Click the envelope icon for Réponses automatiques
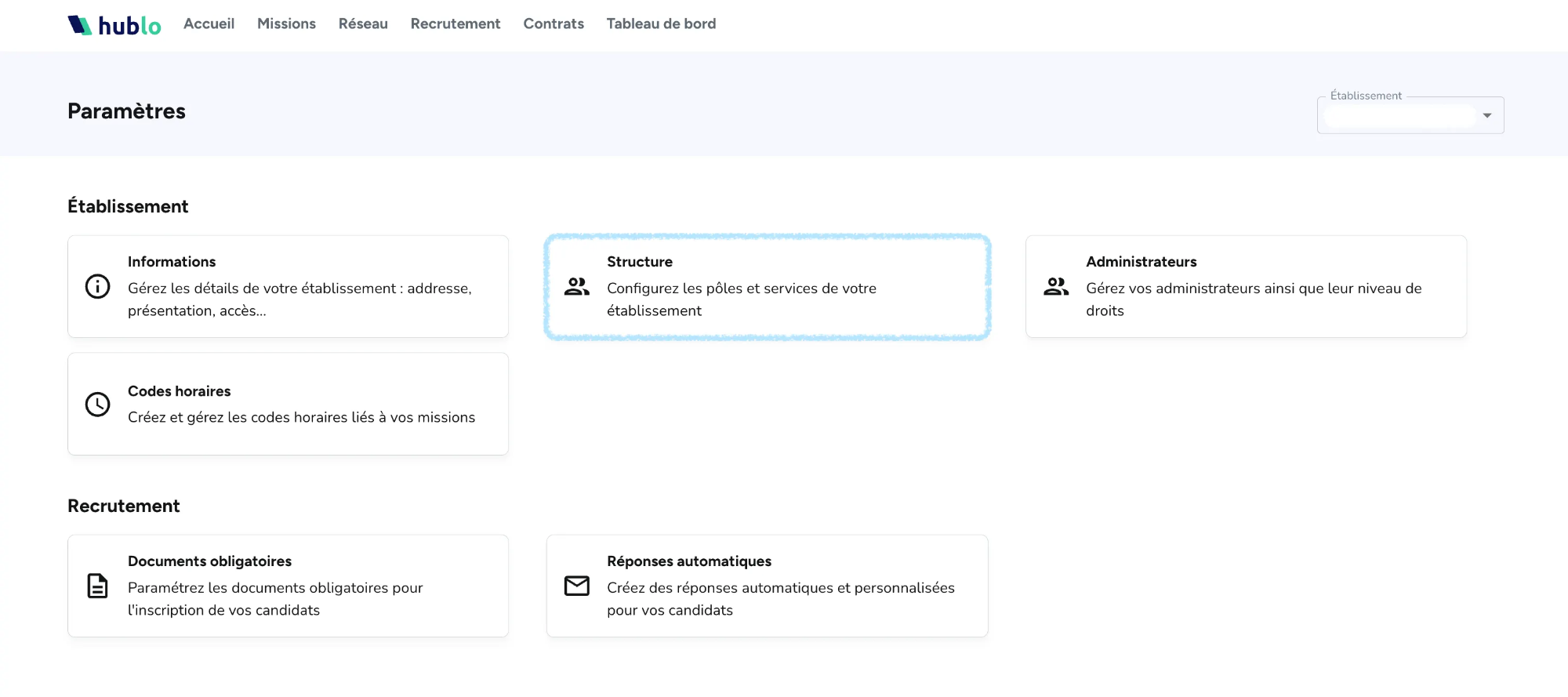Image resolution: width=1568 pixels, height=697 pixels. 576,586
